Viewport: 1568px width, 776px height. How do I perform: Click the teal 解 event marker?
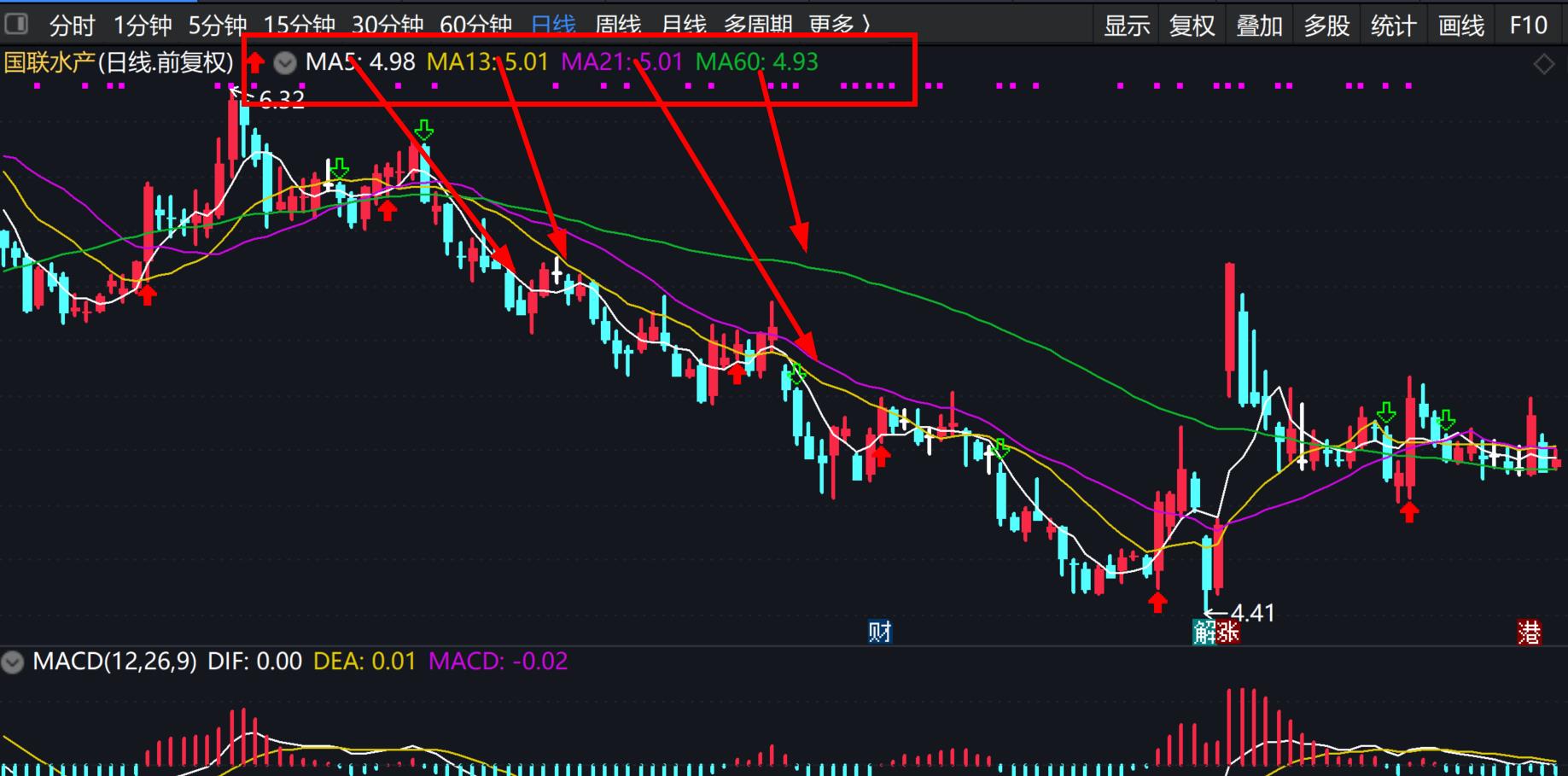1204,633
